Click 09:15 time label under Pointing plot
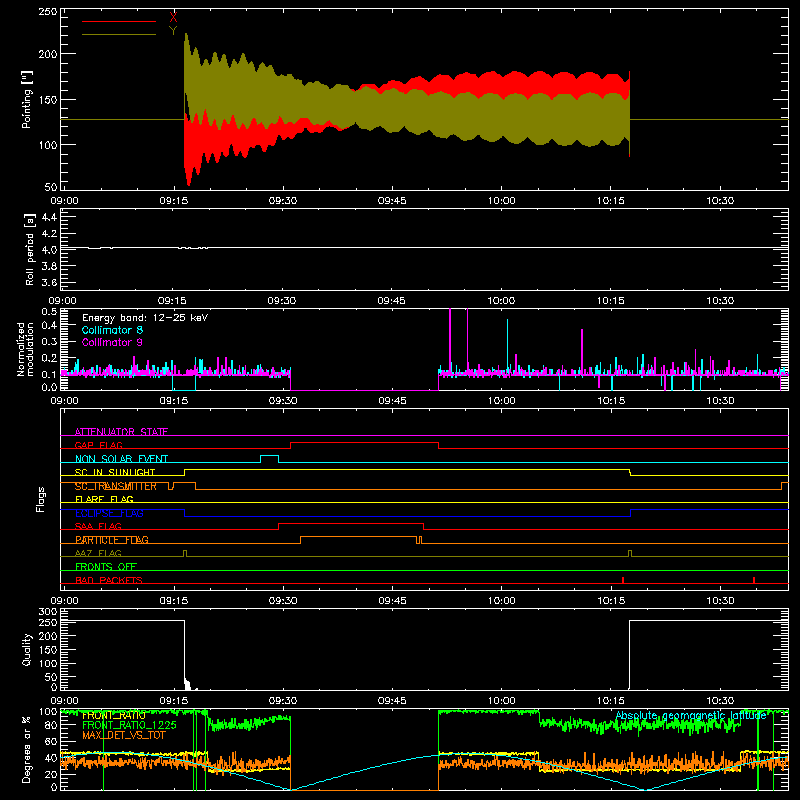 coord(173,201)
